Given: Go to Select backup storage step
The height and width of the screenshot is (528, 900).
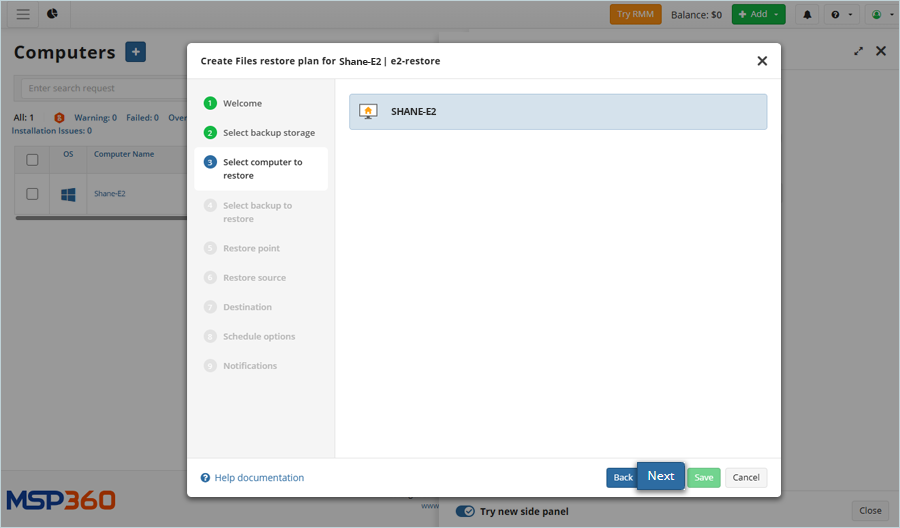Looking at the screenshot, I should click(x=268, y=132).
